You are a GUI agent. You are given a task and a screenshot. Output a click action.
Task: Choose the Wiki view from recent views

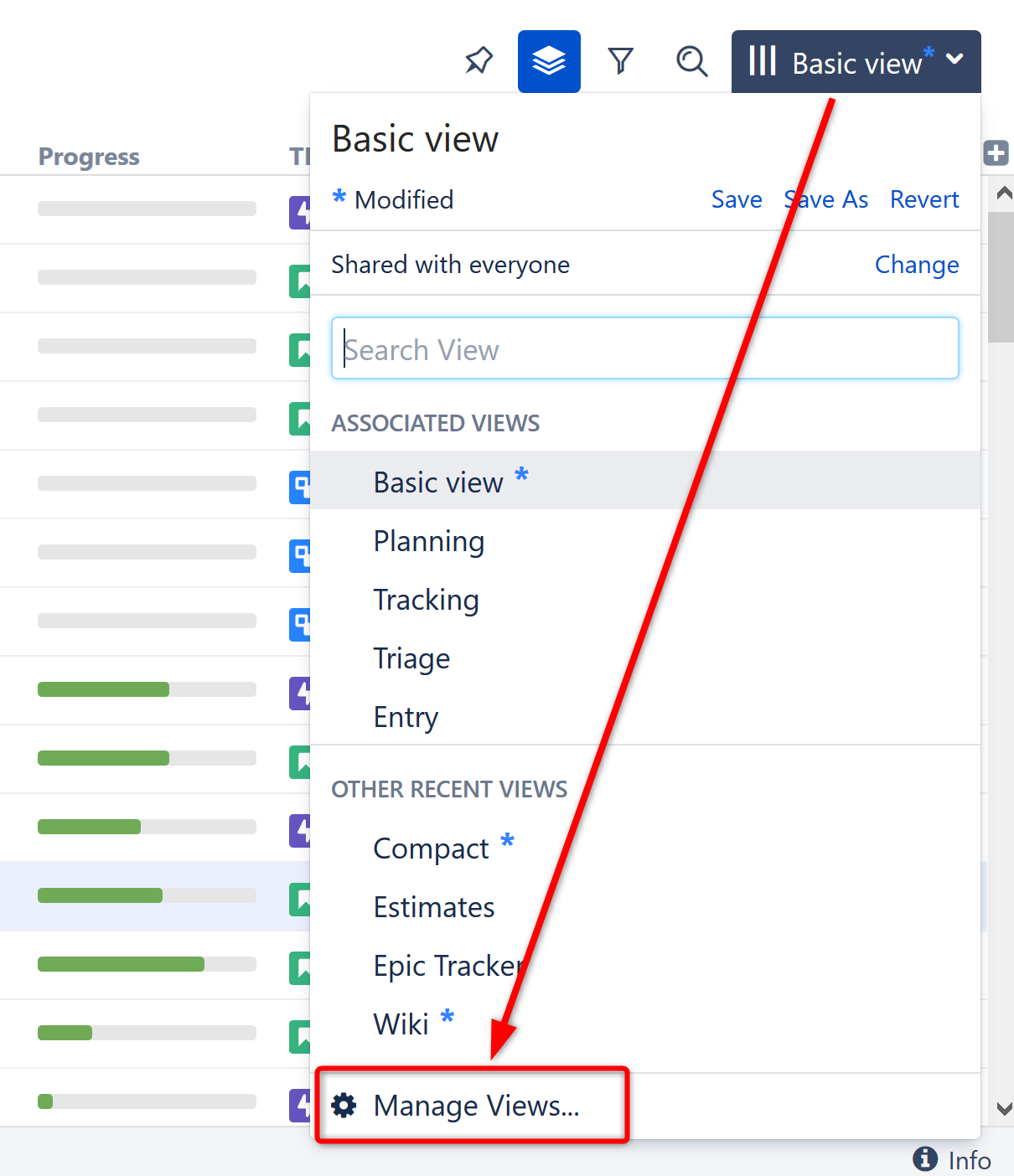pyautogui.click(x=401, y=1023)
